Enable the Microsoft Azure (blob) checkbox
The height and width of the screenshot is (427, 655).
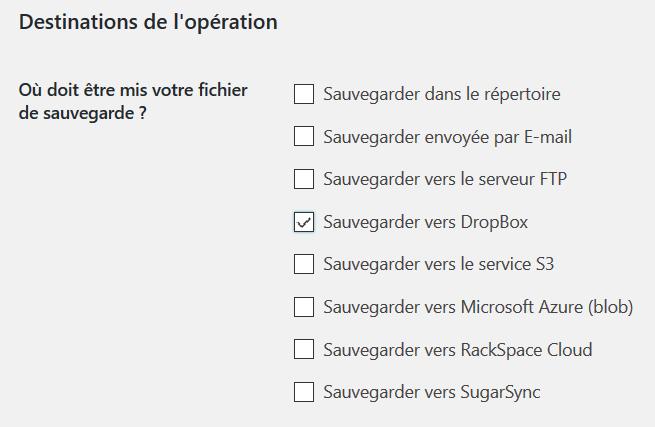point(304,307)
